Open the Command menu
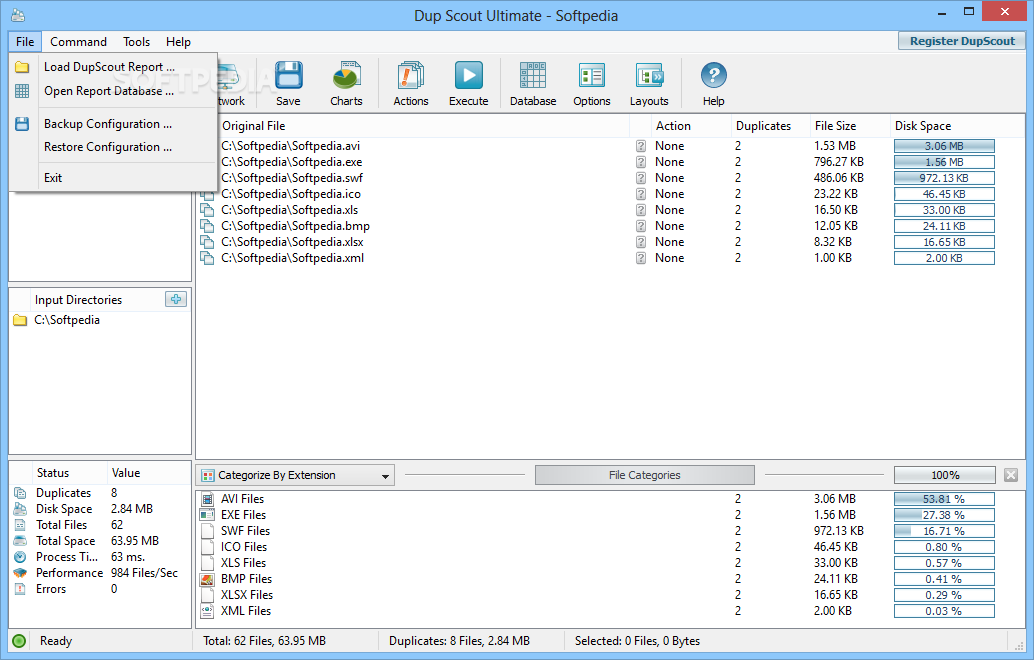Viewport: 1034px width, 660px height. tap(78, 42)
